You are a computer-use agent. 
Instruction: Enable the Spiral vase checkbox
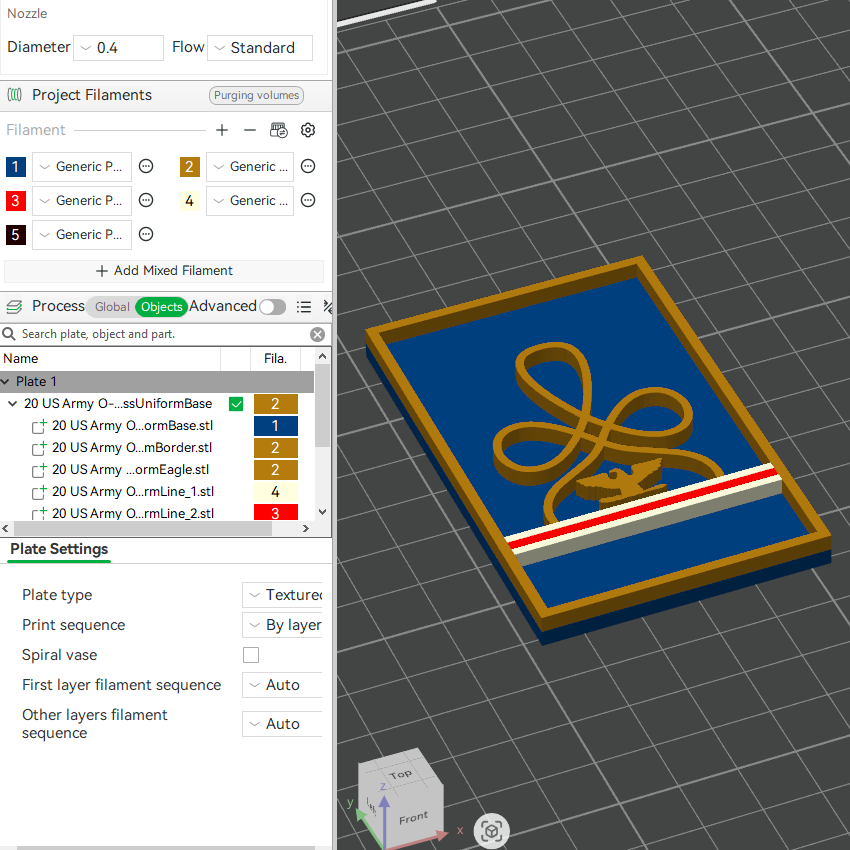[x=251, y=655]
